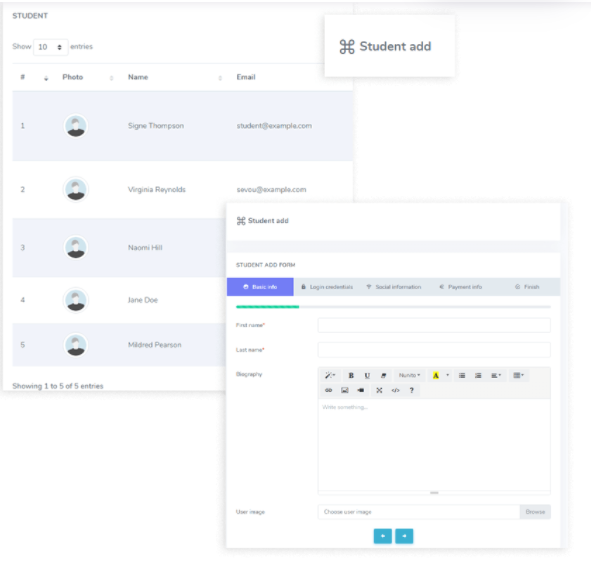Click the Browse button for user image
This screenshot has width=591, height=570.
(535, 512)
